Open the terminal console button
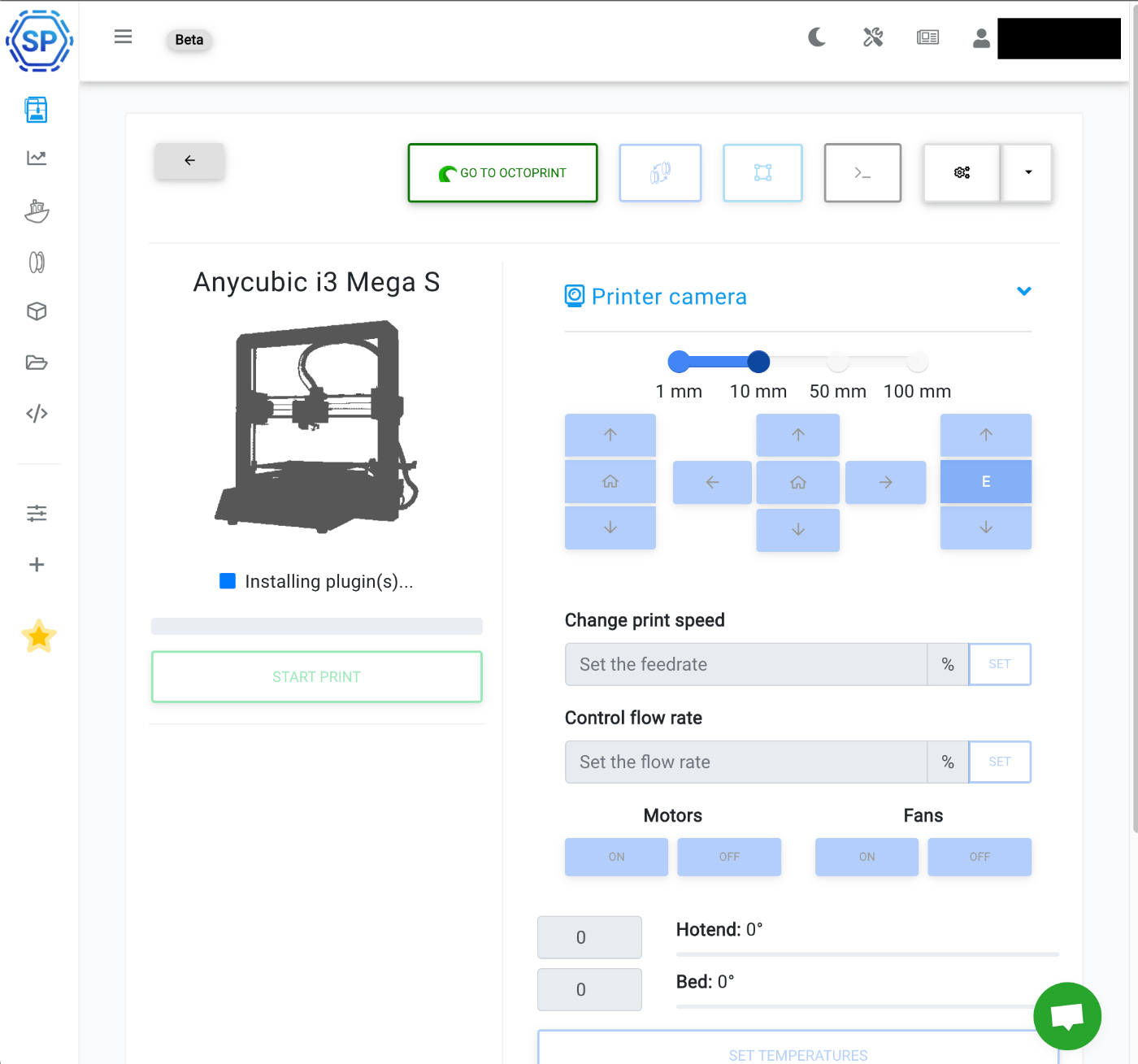This screenshot has width=1138, height=1064. pos(862,173)
